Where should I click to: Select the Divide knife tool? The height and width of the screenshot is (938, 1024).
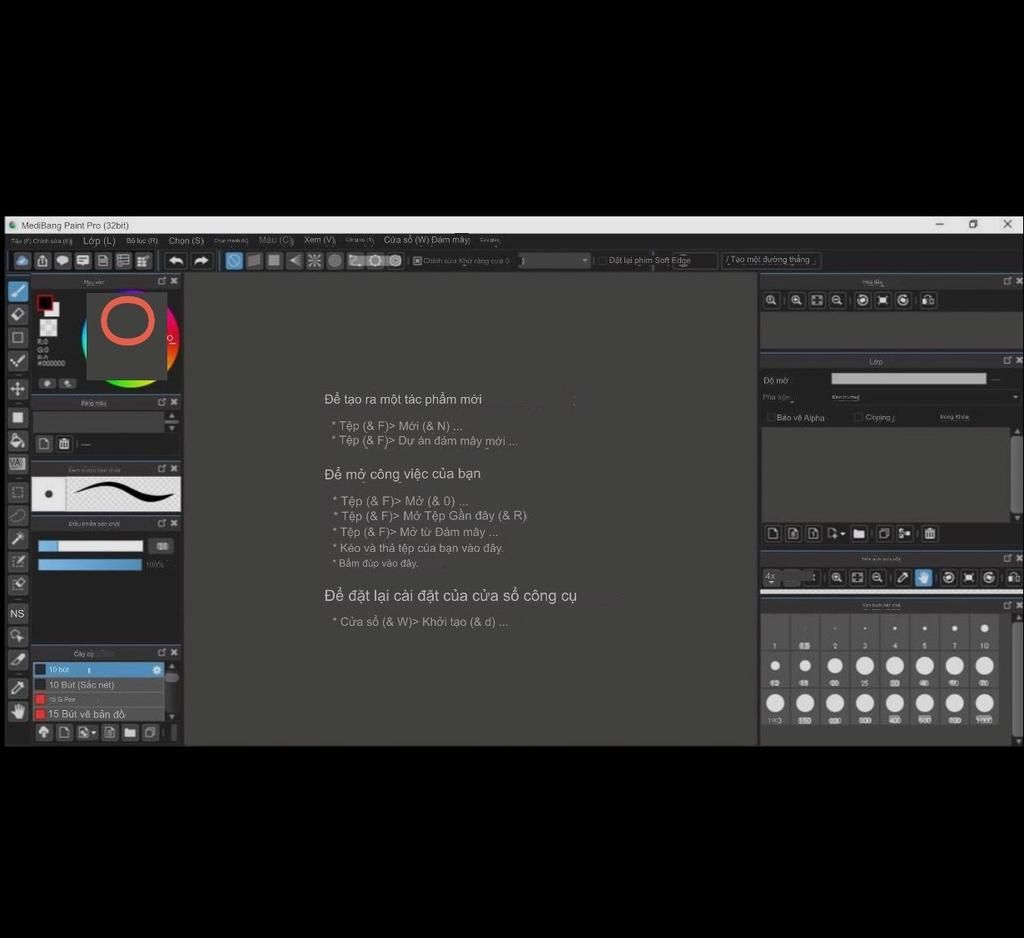tap(18, 660)
